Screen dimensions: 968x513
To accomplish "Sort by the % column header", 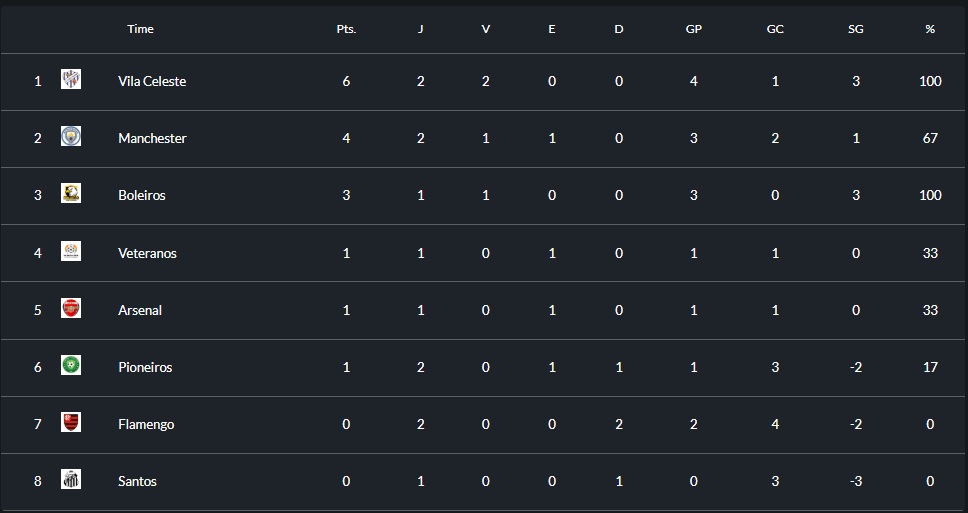I will (x=930, y=29).
